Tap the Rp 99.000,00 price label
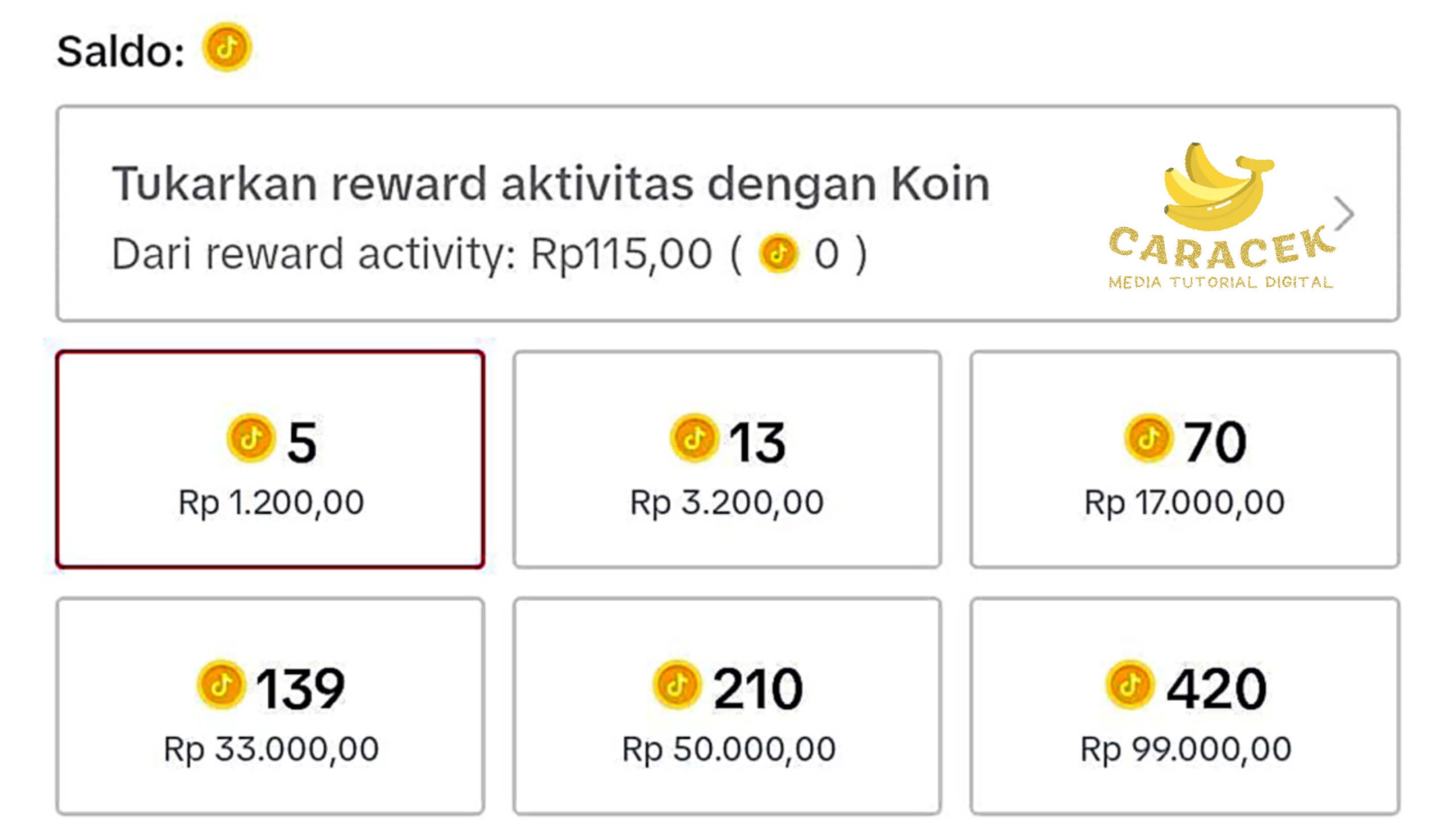 click(1186, 749)
